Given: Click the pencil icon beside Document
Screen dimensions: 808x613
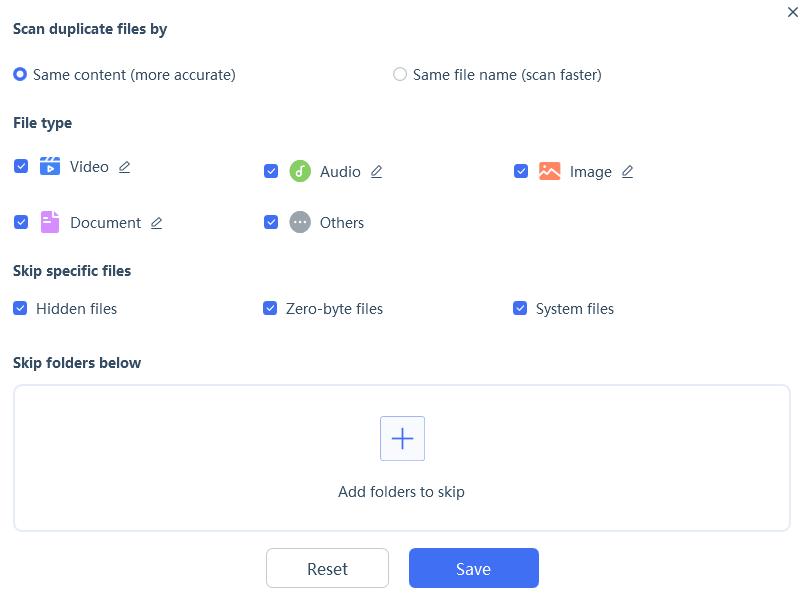Looking at the screenshot, I should pos(156,223).
